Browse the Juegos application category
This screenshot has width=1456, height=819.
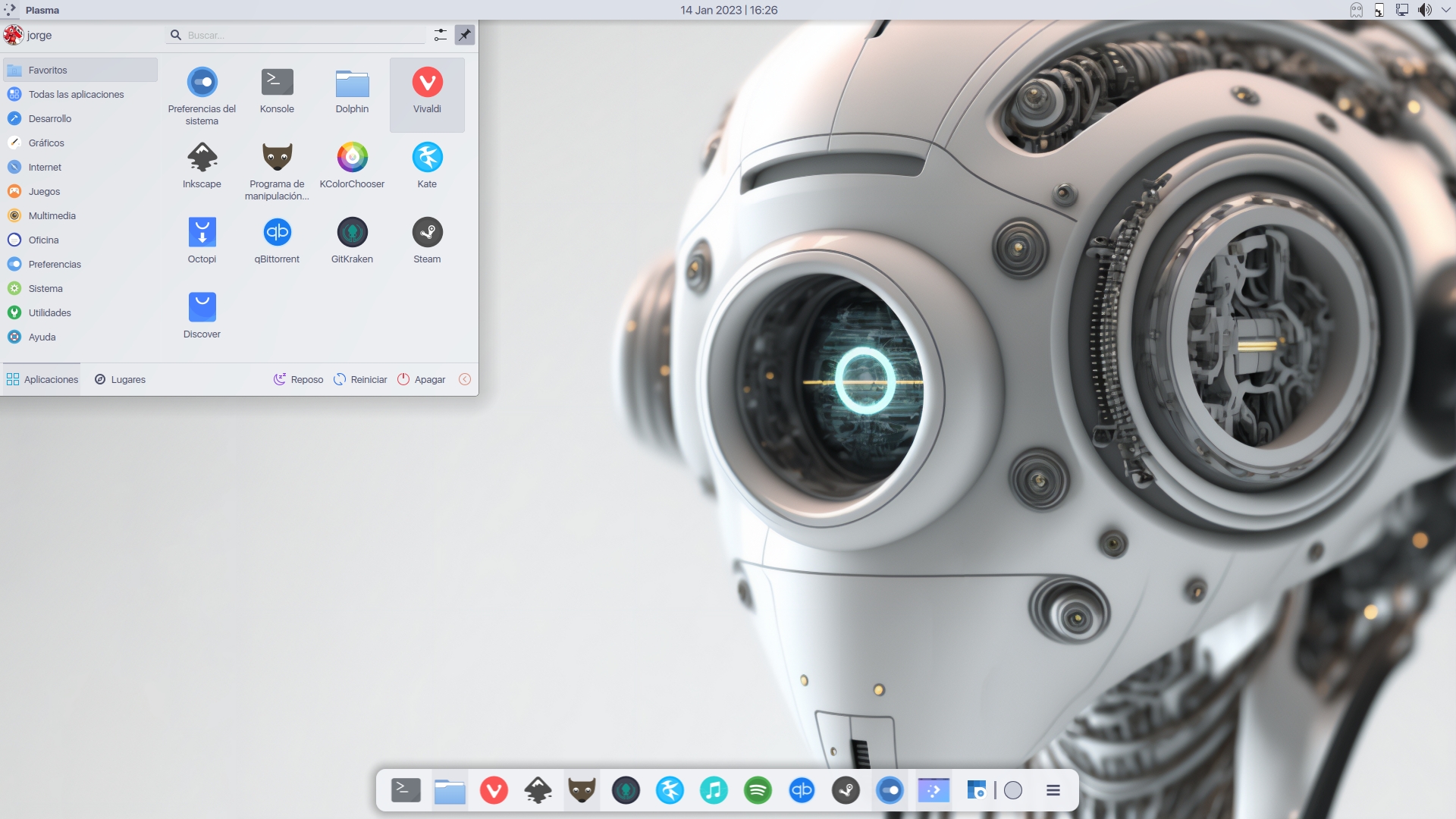coord(45,191)
